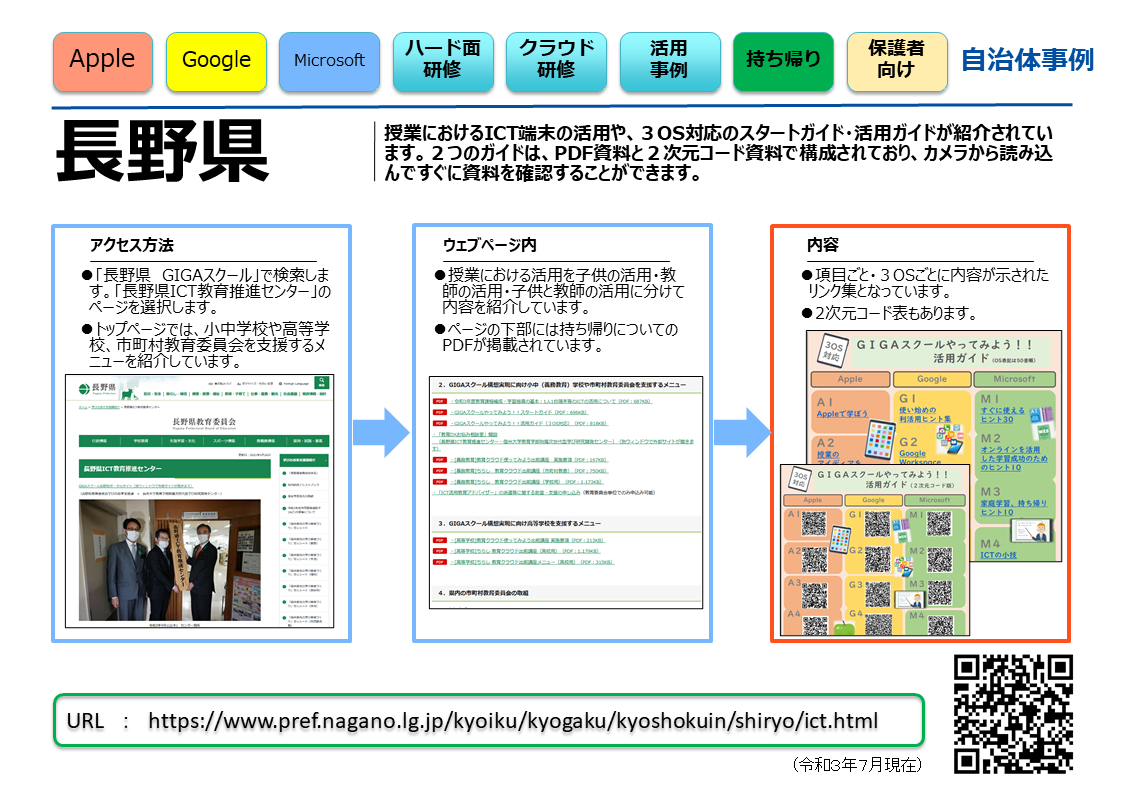Click Office books illustration beside M1 in upper guide
The height and width of the screenshot is (794, 1123).
pos(1041,422)
